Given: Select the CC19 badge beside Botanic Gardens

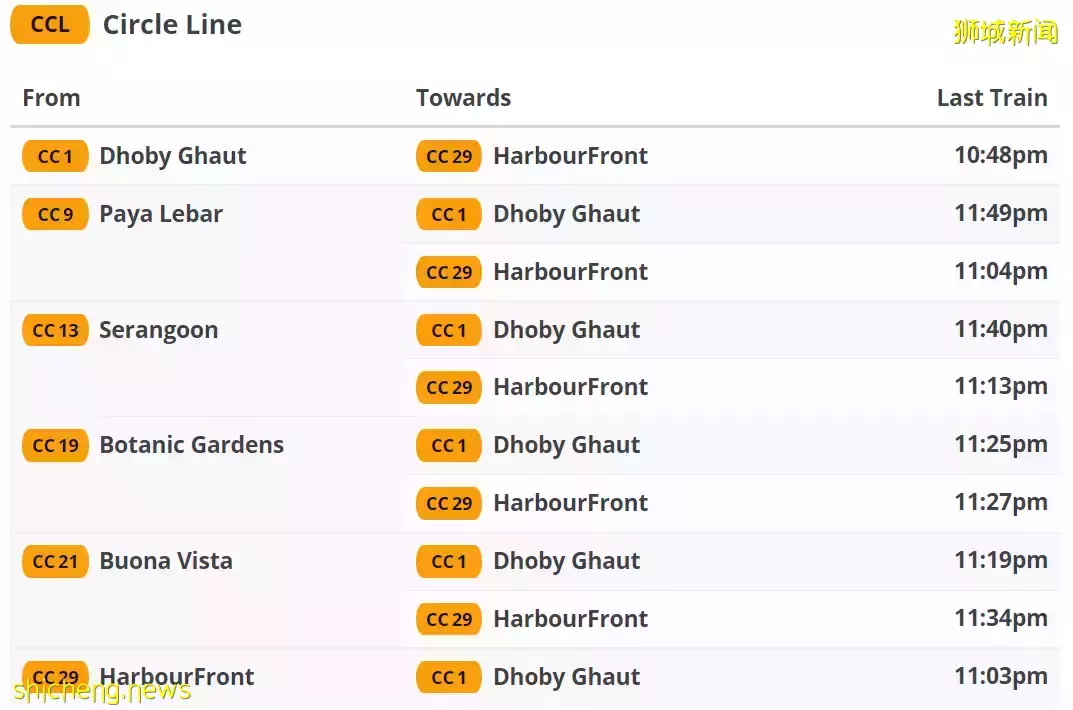Looking at the screenshot, I should click(x=55, y=445).
